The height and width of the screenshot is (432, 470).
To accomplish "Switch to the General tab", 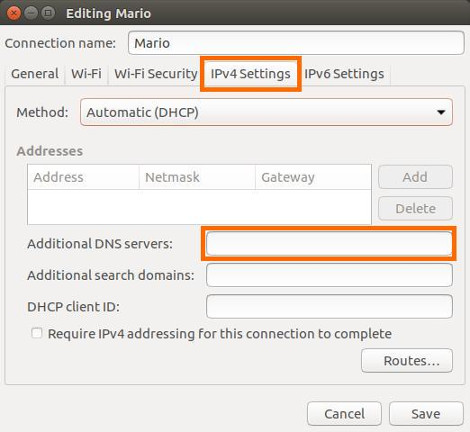I will (35, 74).
